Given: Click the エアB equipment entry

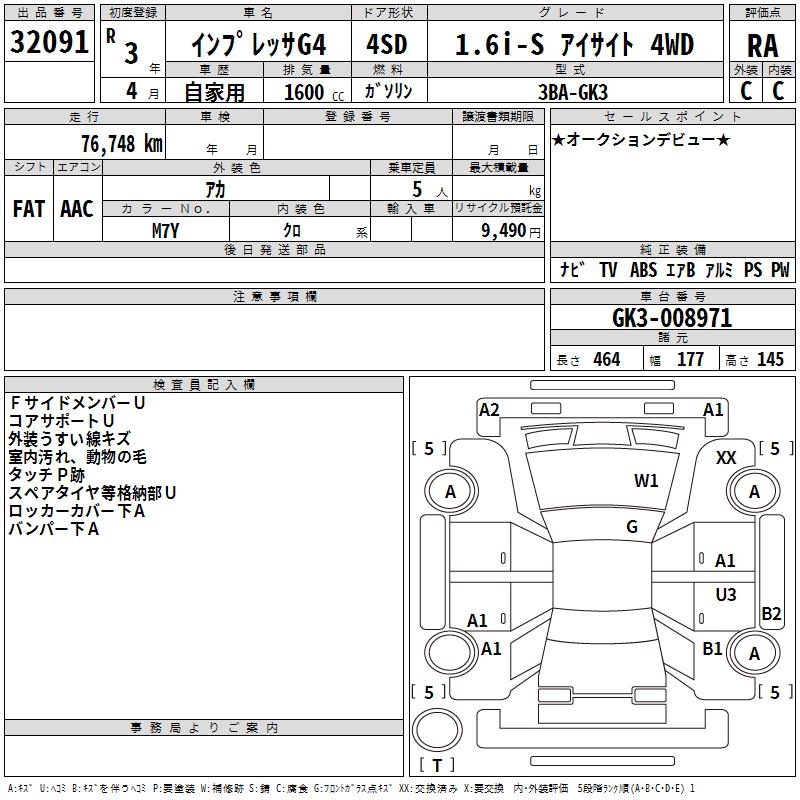Looking at the screenshot, I should [680, 269].
